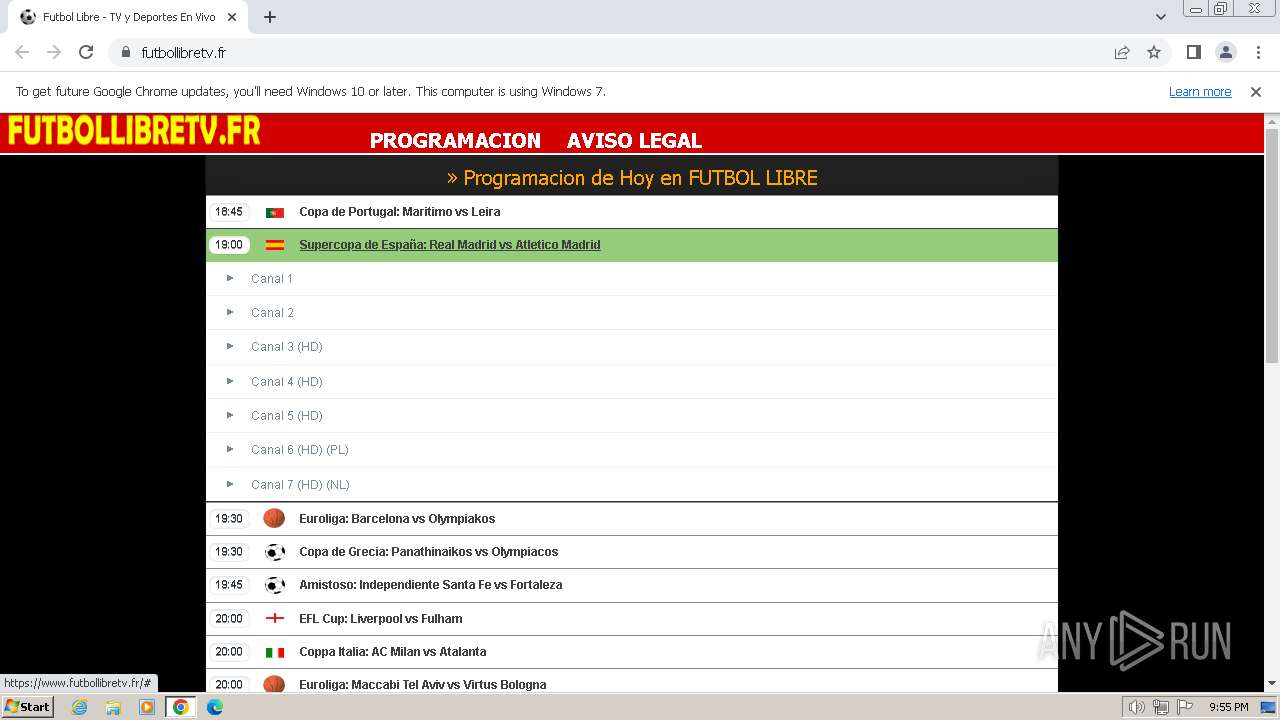The image size is (1280, 720).
Task: Click the volume speaker tray icon
Action: click(1136, 707)
